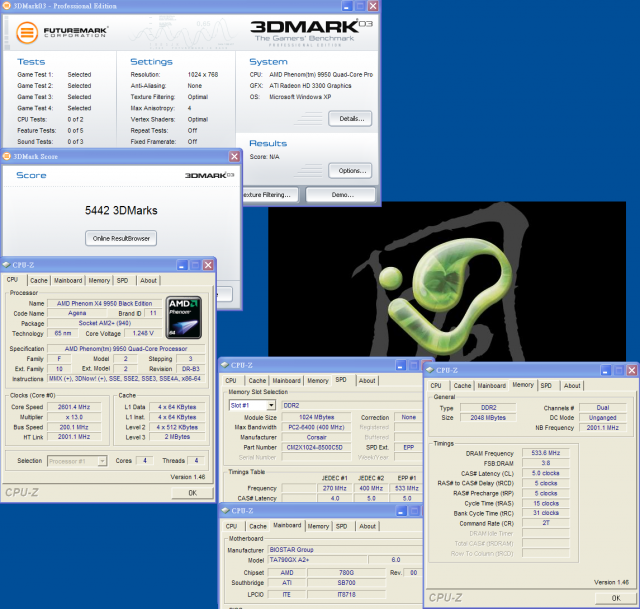Close the CPU-Z CPU tab window

(208, 265)
